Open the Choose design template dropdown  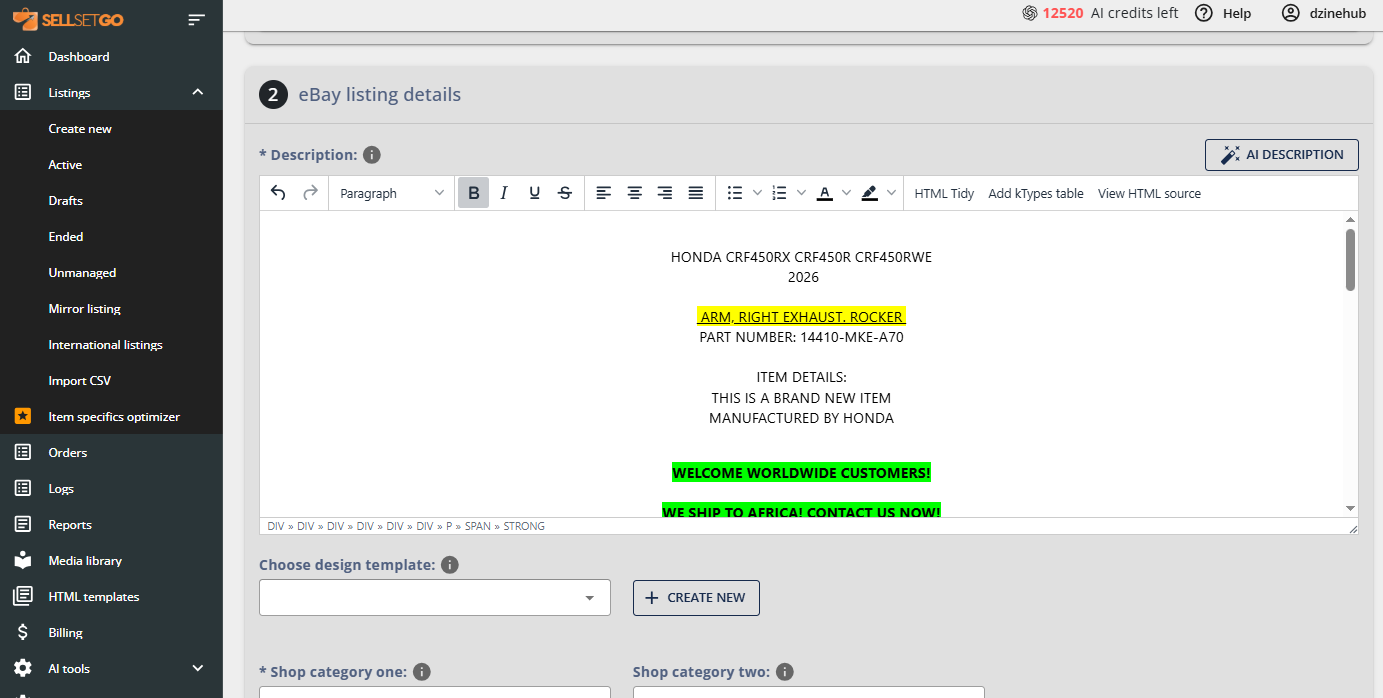coord(435,598)
